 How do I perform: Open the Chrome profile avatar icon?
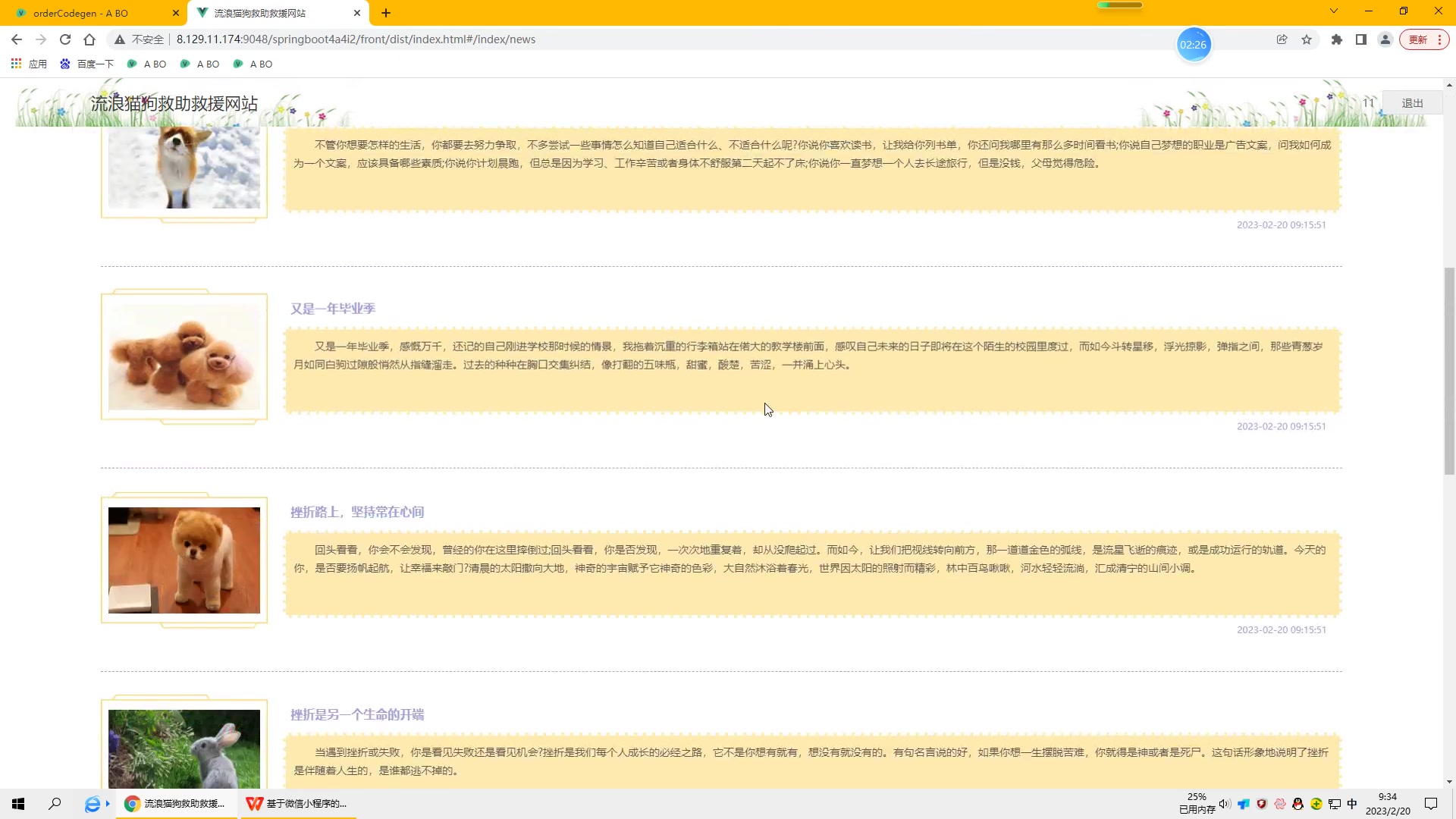click(1385, 39)
